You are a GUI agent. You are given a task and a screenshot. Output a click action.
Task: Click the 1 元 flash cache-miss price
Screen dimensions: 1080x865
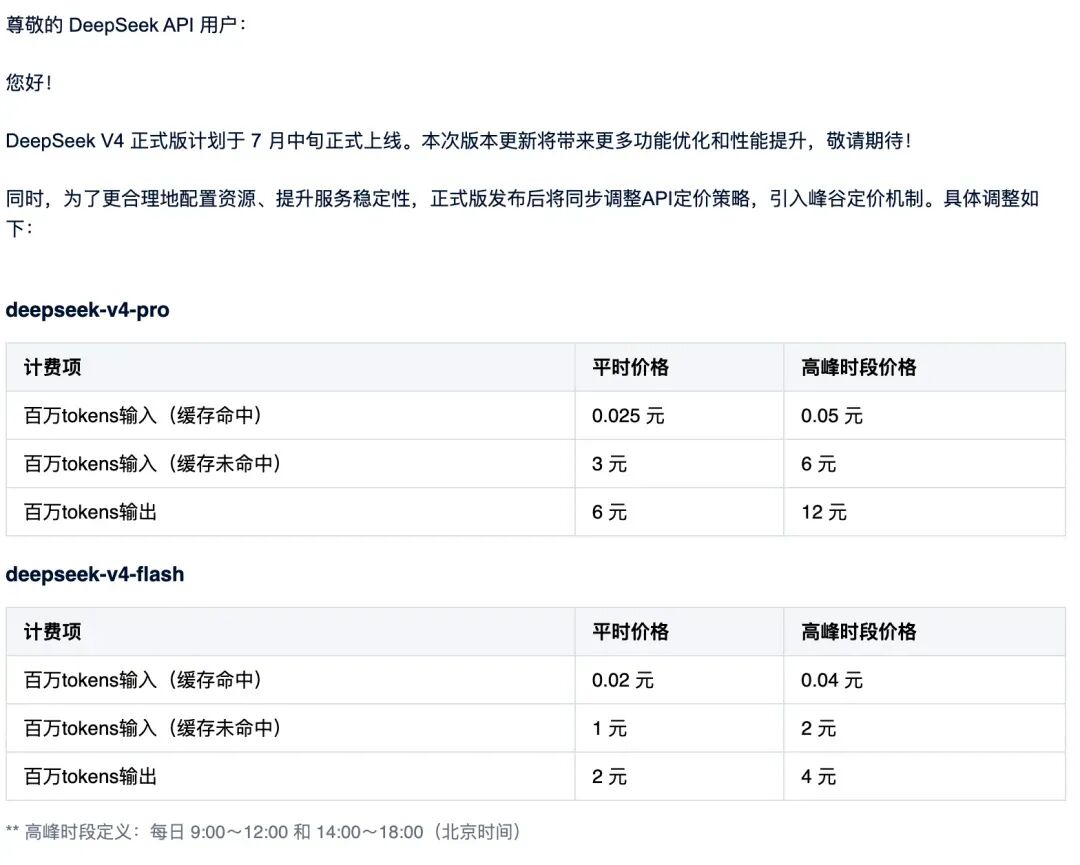click(x=610, y=729)
